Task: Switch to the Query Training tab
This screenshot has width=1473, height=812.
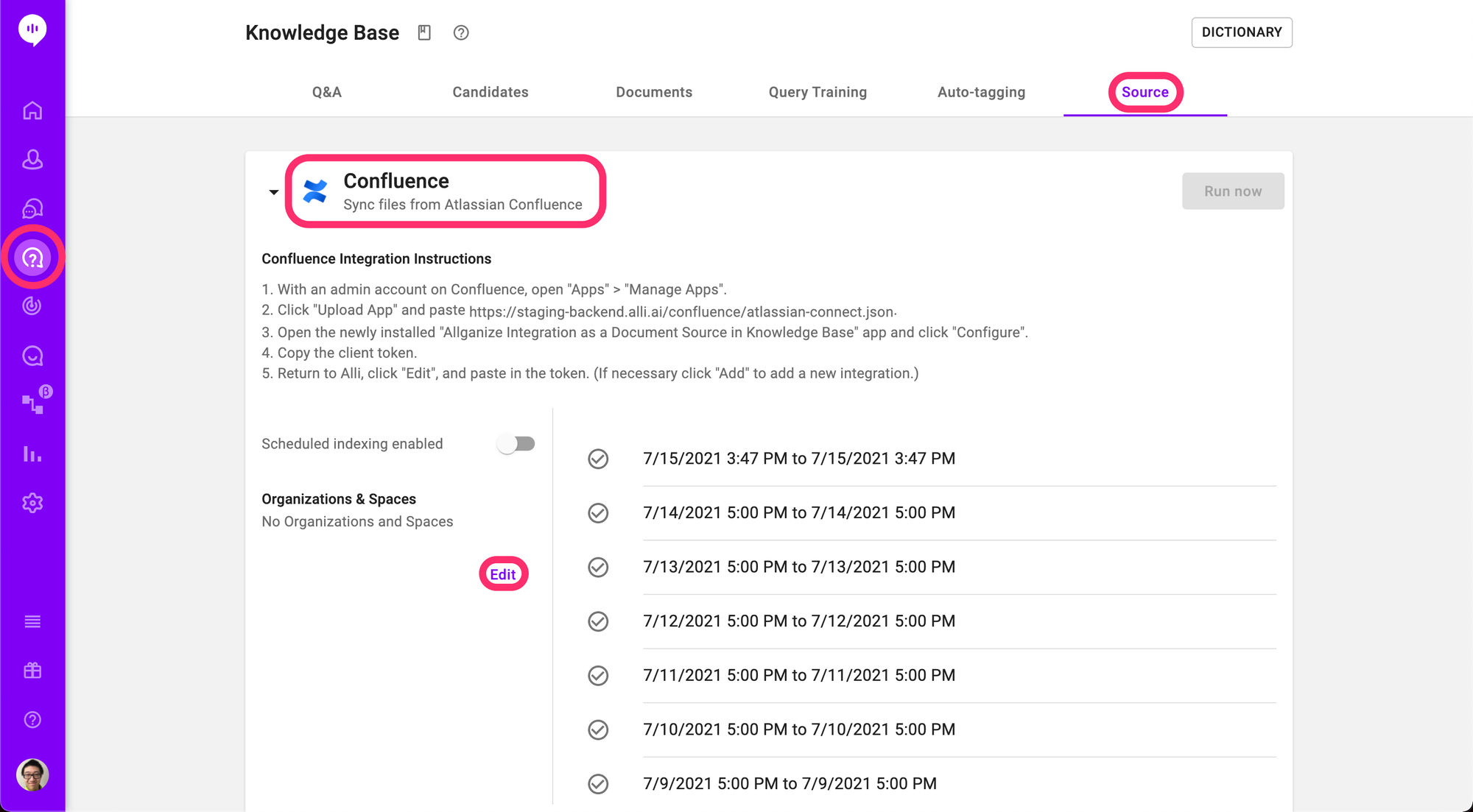Action: (x=818, y=92)
